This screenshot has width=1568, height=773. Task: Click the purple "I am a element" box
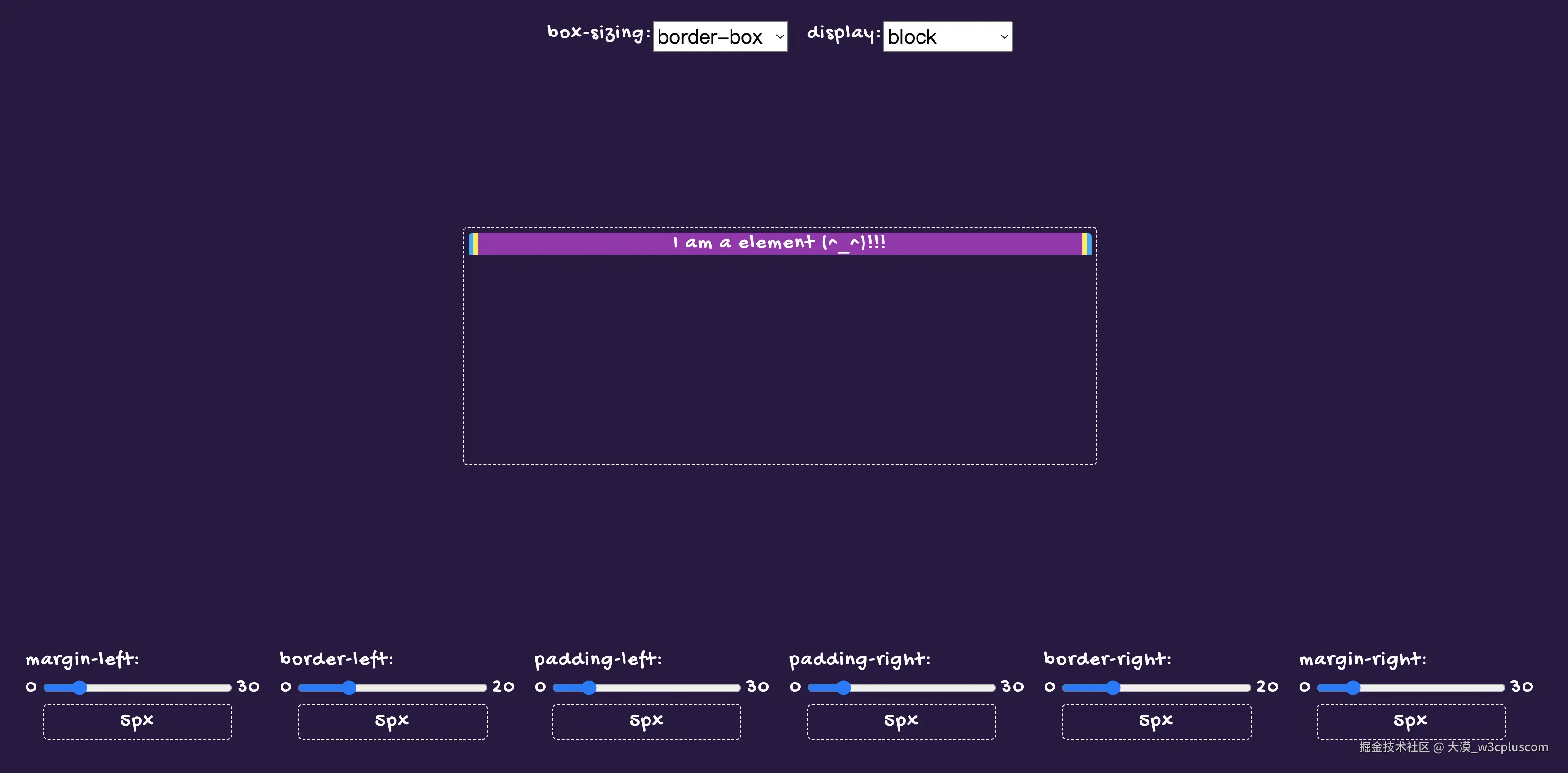click(779, 243)
